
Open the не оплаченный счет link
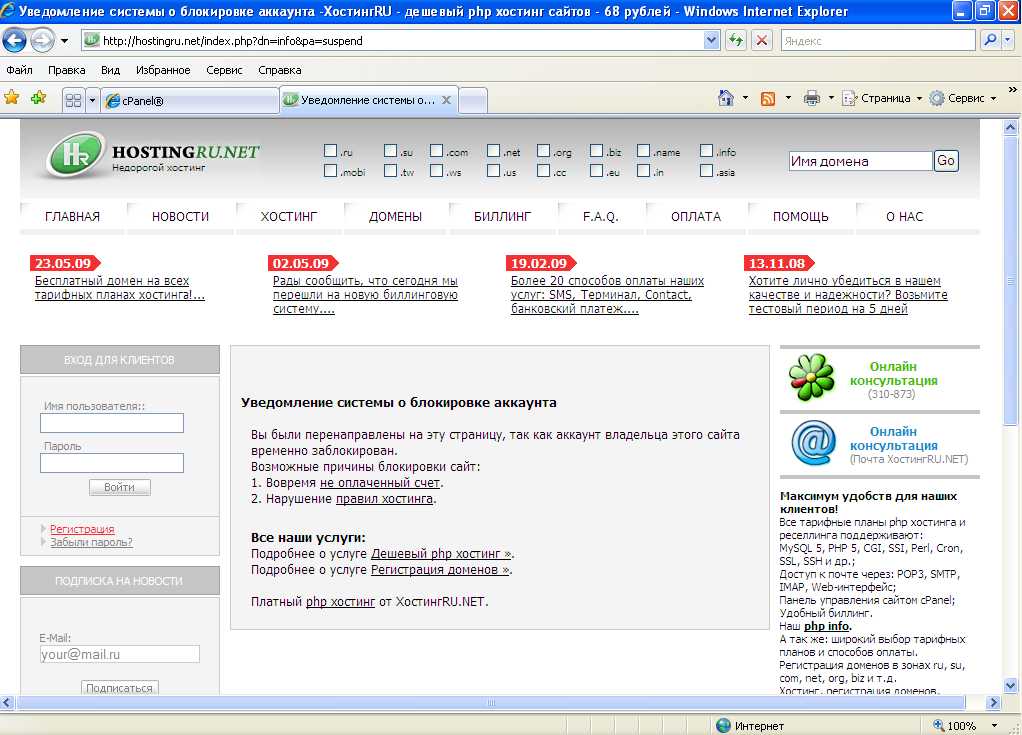(380, 483)
